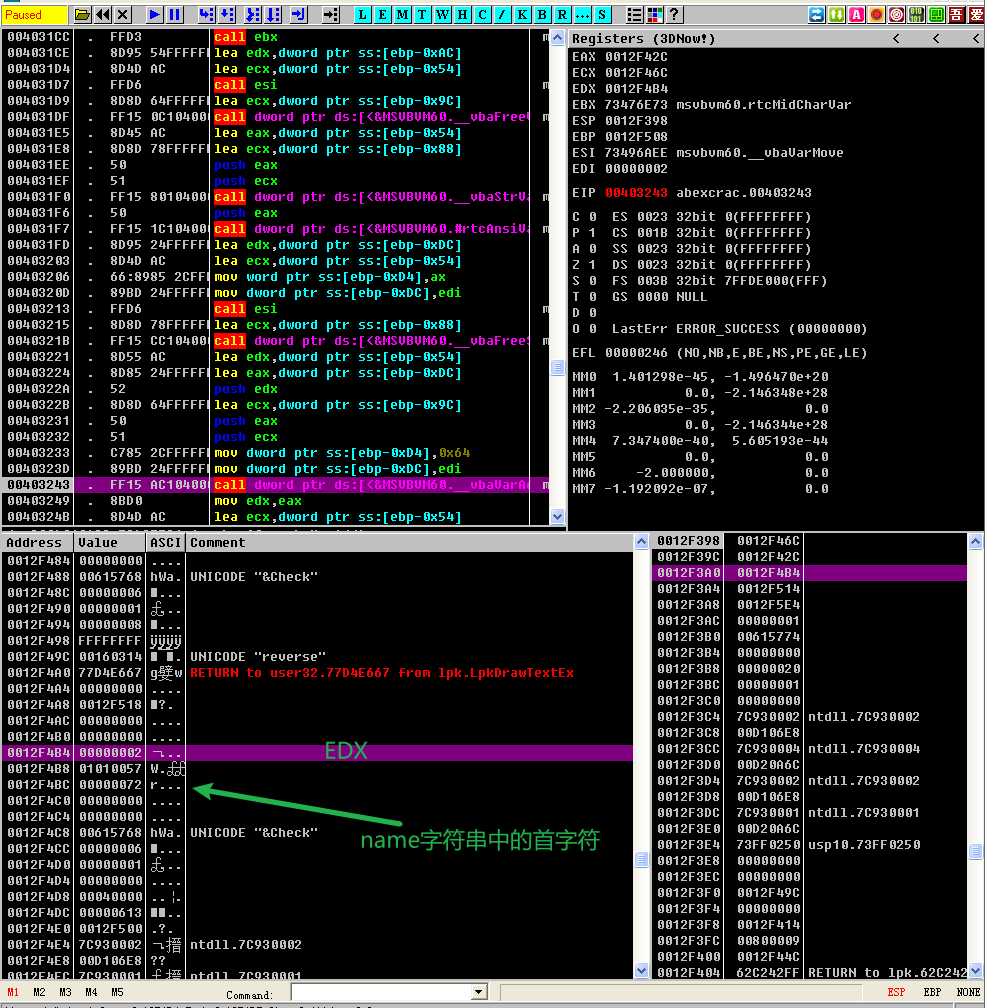Open the Run trace window (... button)
The width and height of the screenshot is (985, 1008).
[582, 14]
